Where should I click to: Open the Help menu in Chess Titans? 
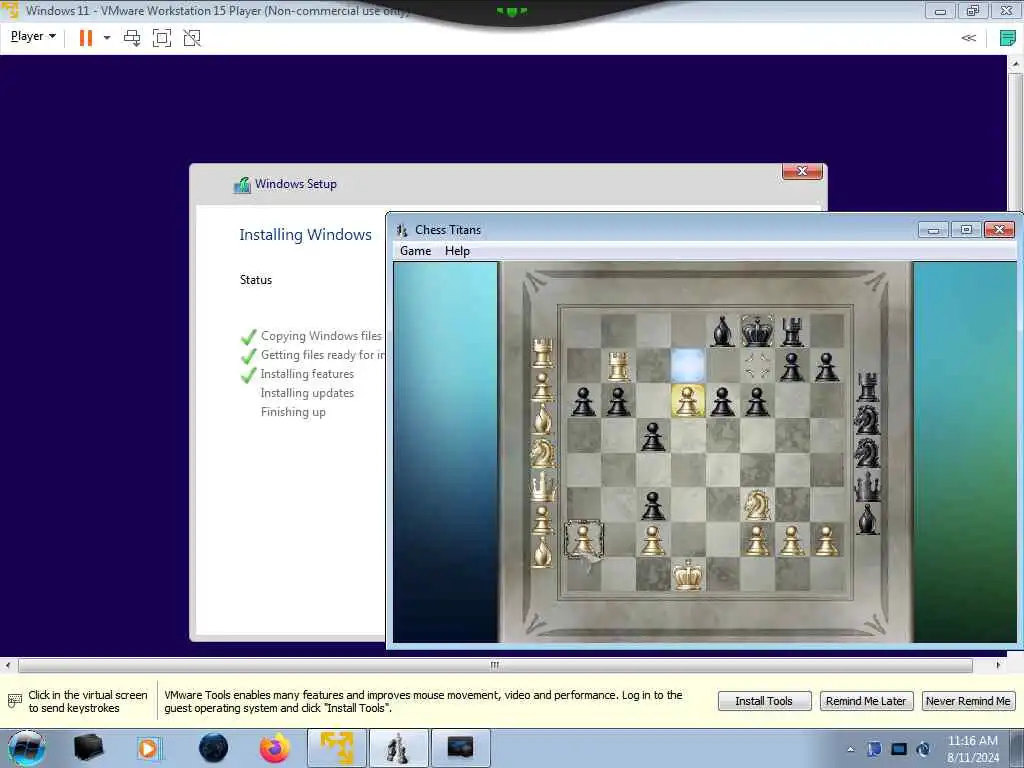[x=457, y=251]
